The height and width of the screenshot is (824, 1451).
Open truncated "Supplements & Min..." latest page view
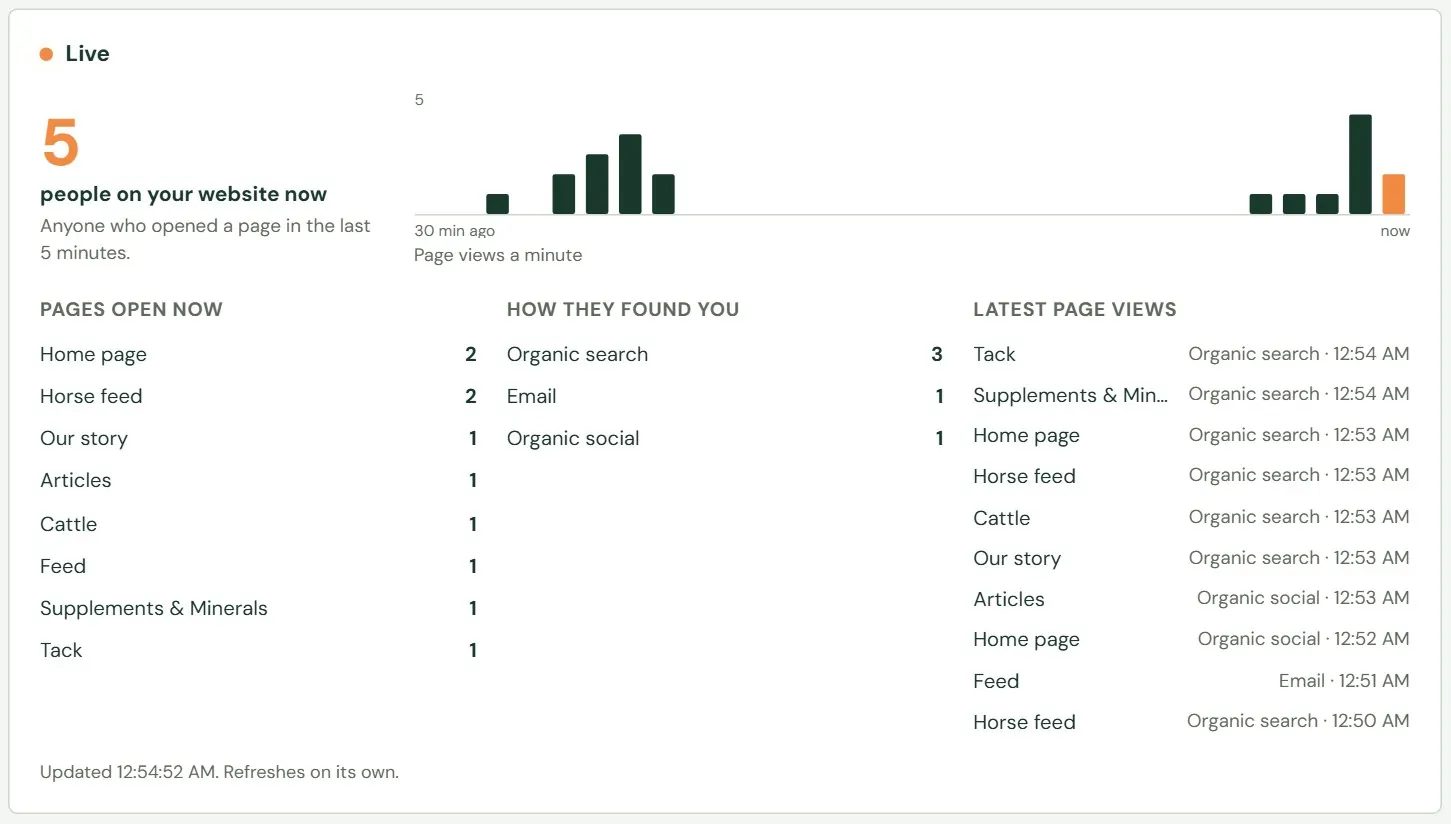1070,395
